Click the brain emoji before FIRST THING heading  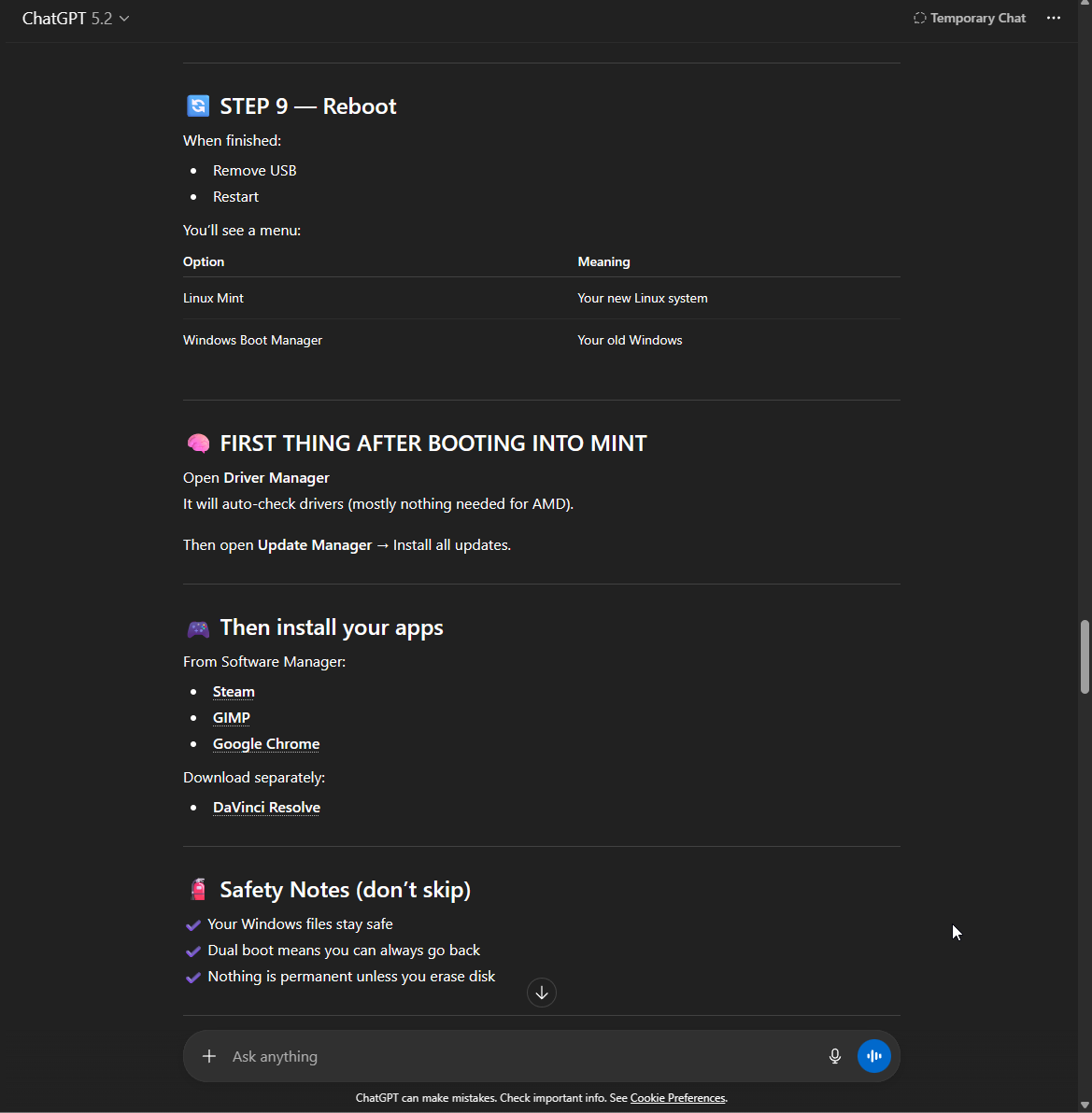pos(198,444)
